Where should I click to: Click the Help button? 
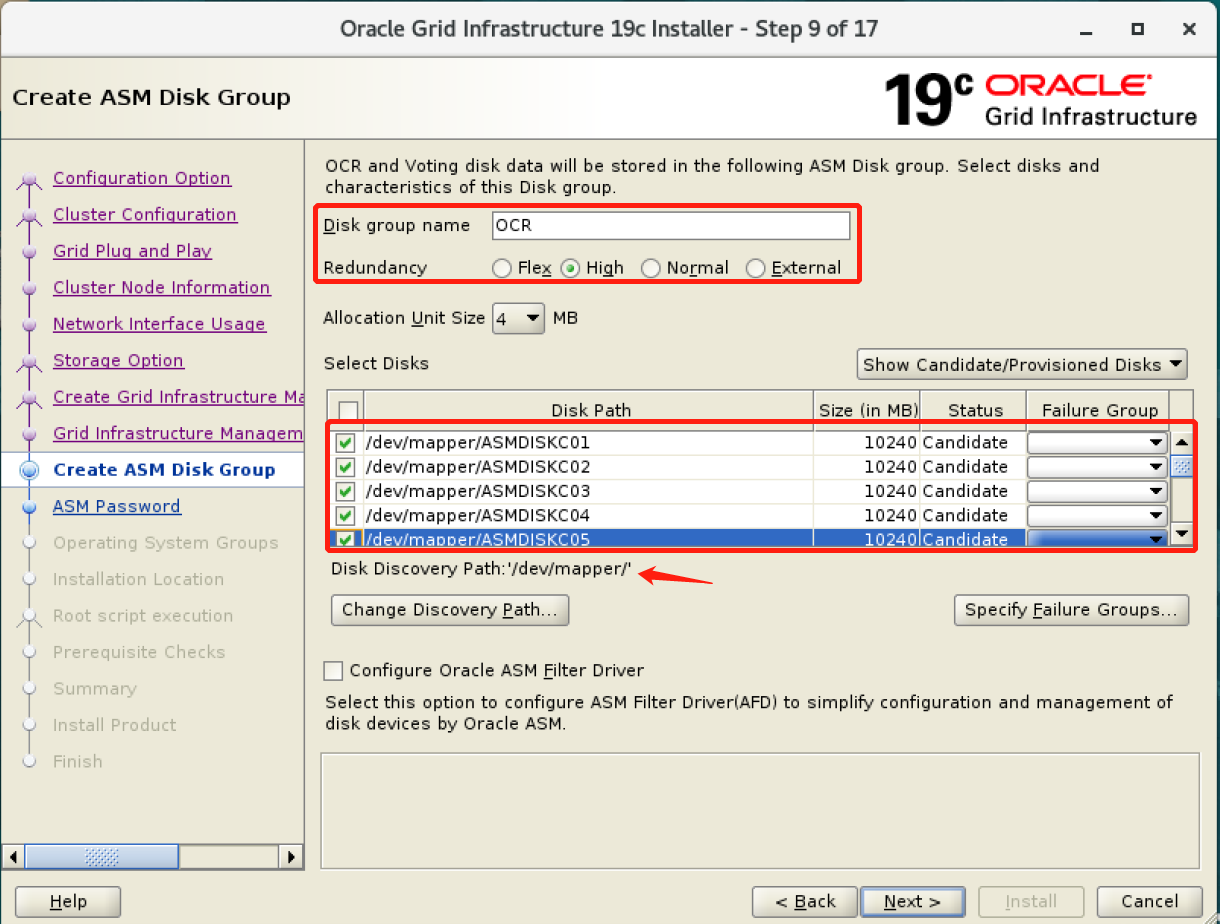68,902
